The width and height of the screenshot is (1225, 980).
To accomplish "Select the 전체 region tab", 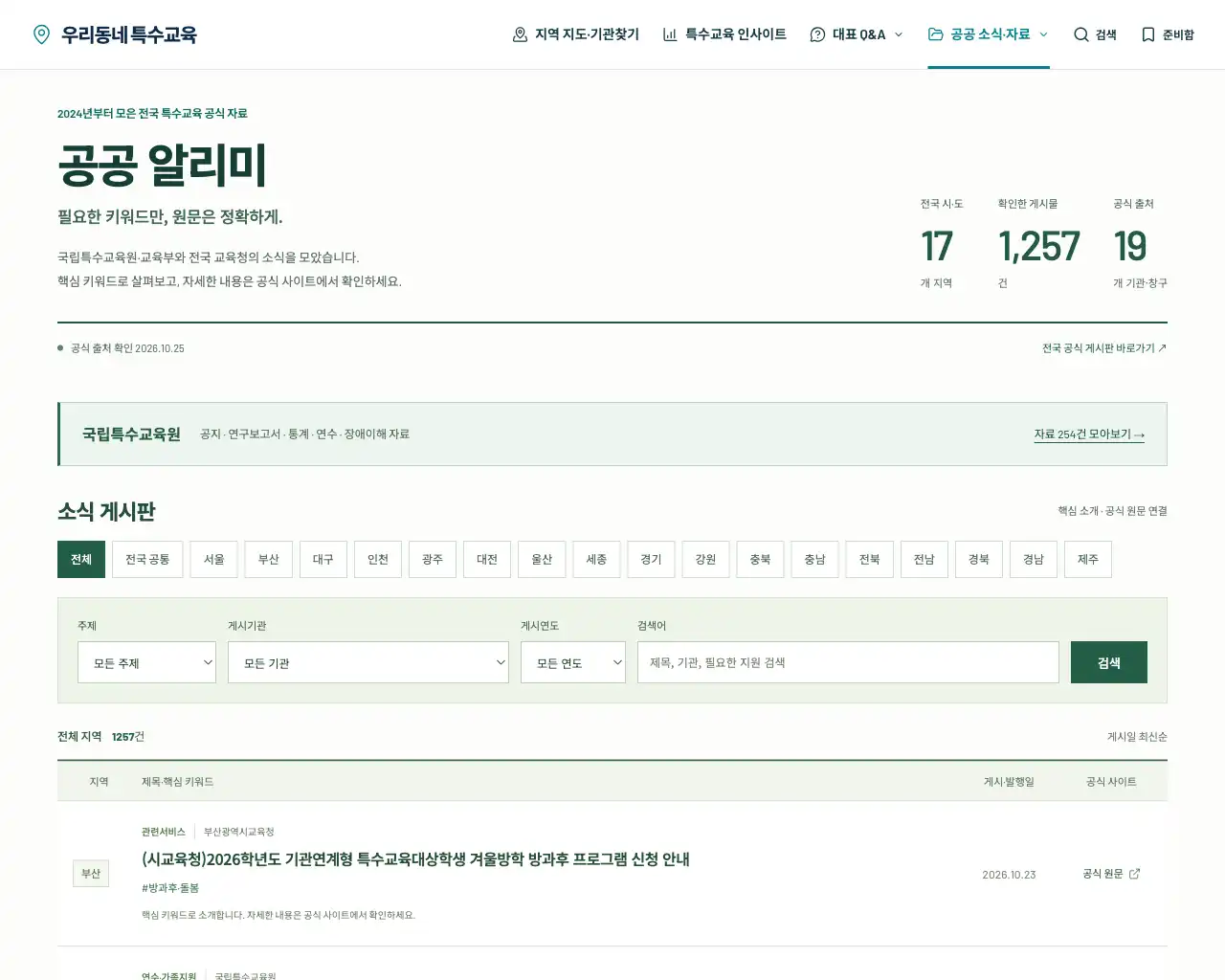I will [81, 559].
